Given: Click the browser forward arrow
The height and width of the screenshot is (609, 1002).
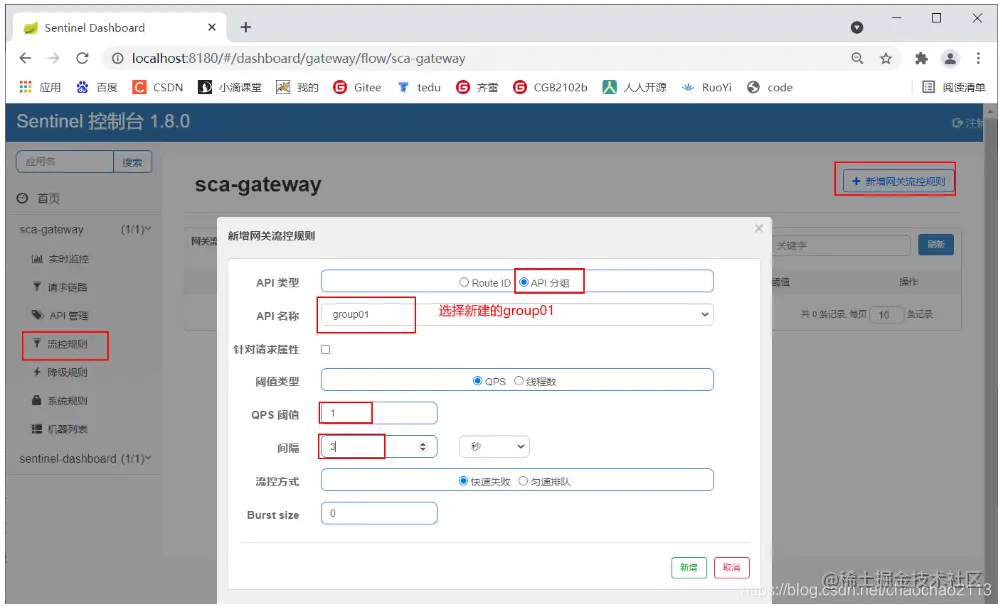Looking at the screenshot, I should 54,58.
